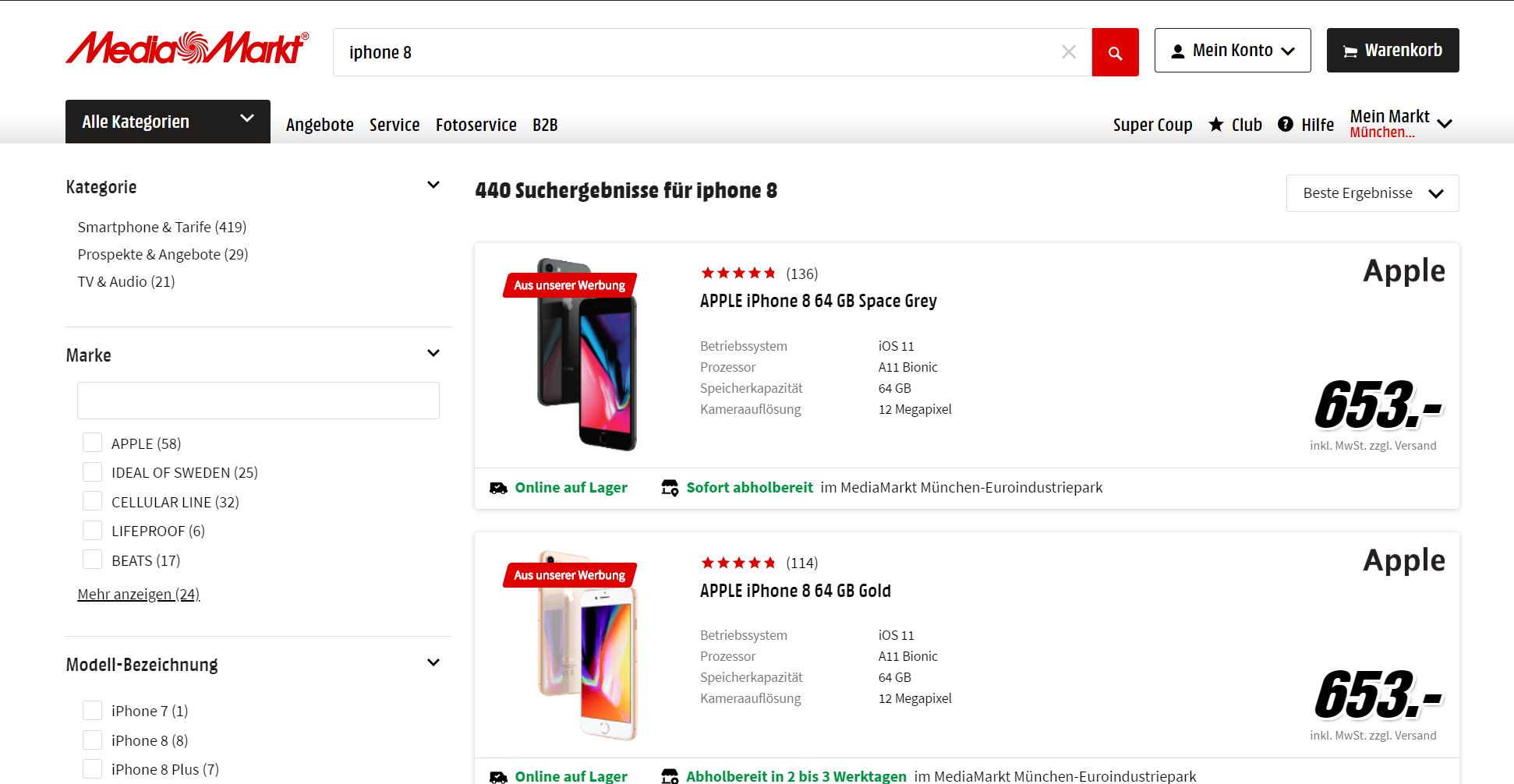Click the delivery truck icon next to Online auf Lager
Screen dimensions: 1514x784
point(498,487)
